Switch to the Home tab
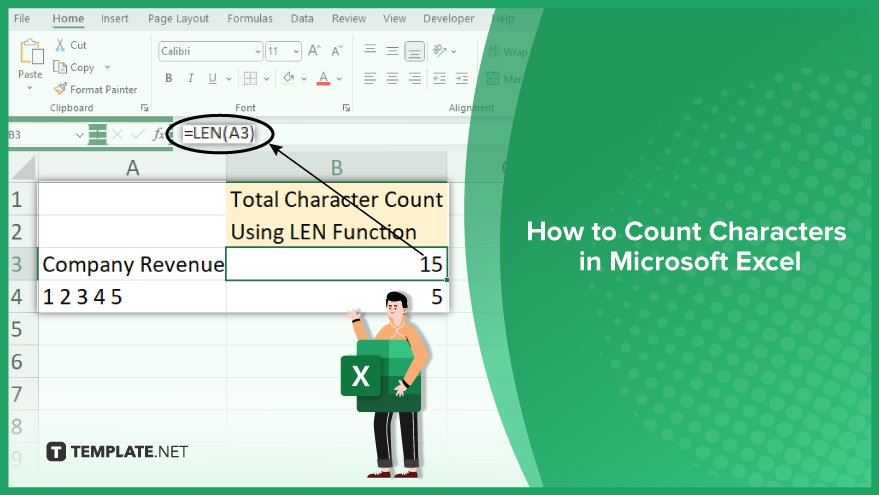This screenshot has height=495, width=879. point(68,18)
